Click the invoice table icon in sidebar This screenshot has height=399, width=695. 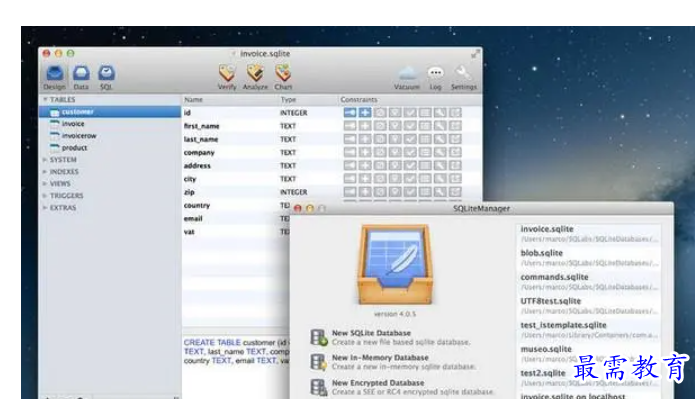55,124
